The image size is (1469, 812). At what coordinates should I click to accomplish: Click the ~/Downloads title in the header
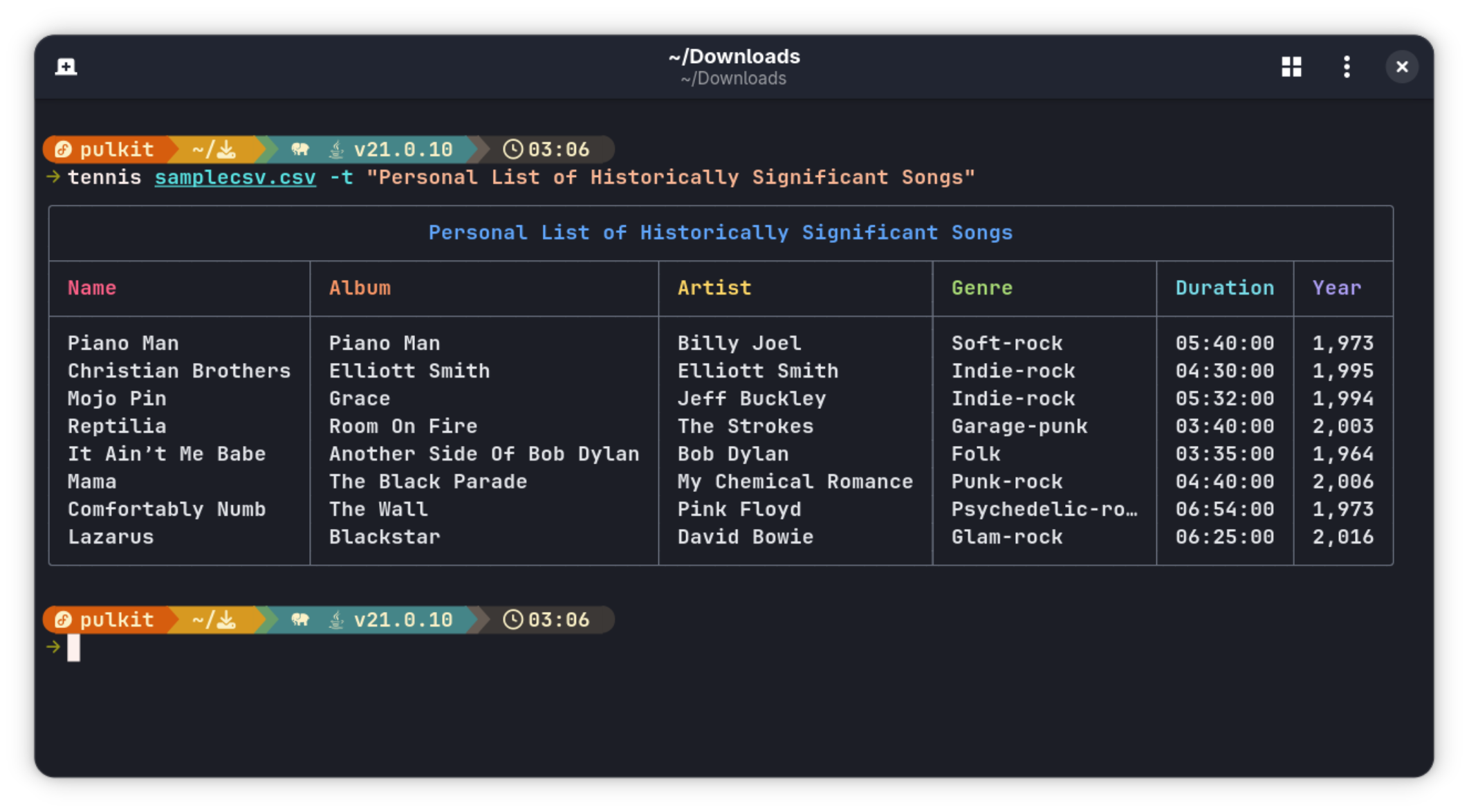click(734, 57)
